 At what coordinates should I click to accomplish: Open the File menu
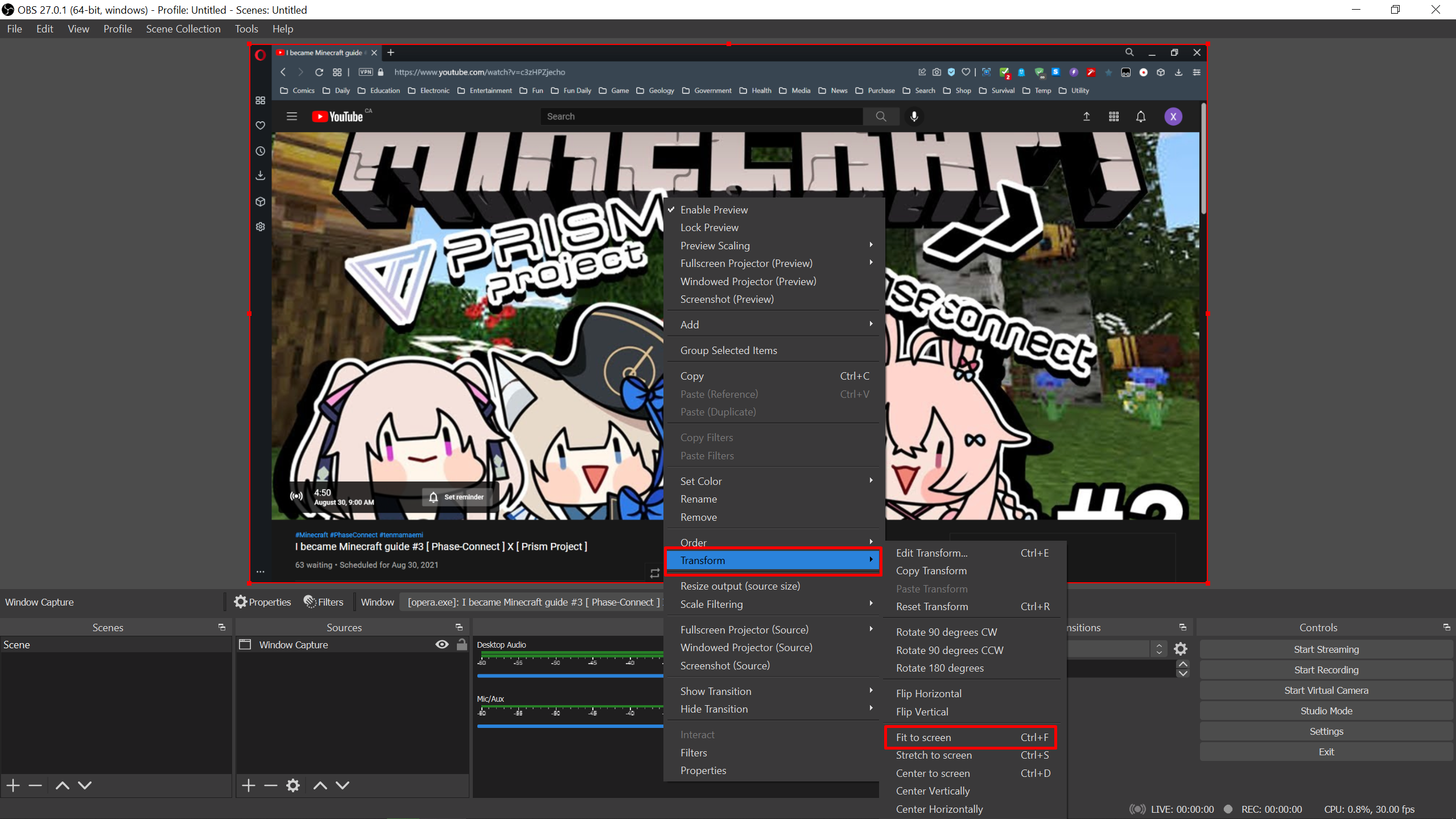click(x=14, y=28)
